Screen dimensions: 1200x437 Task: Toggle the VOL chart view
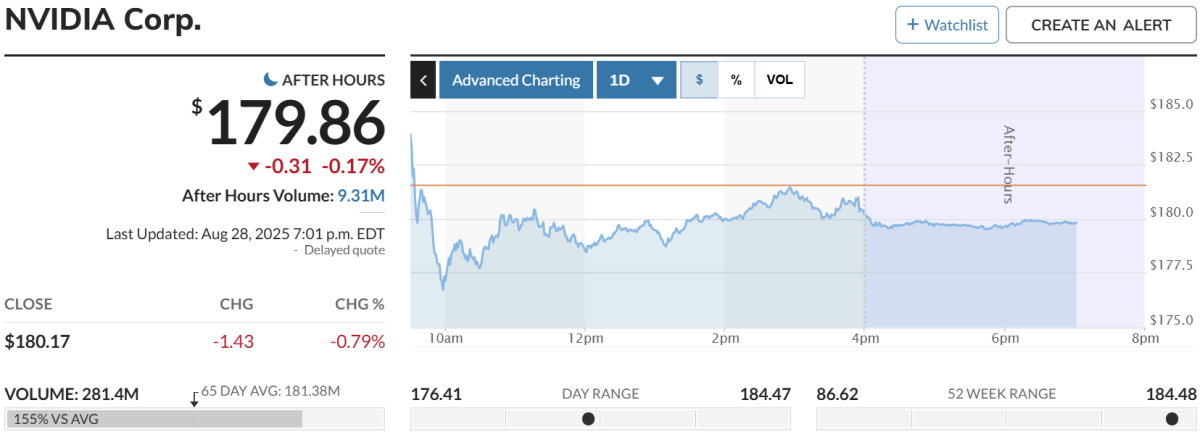[x=779, y=80]
